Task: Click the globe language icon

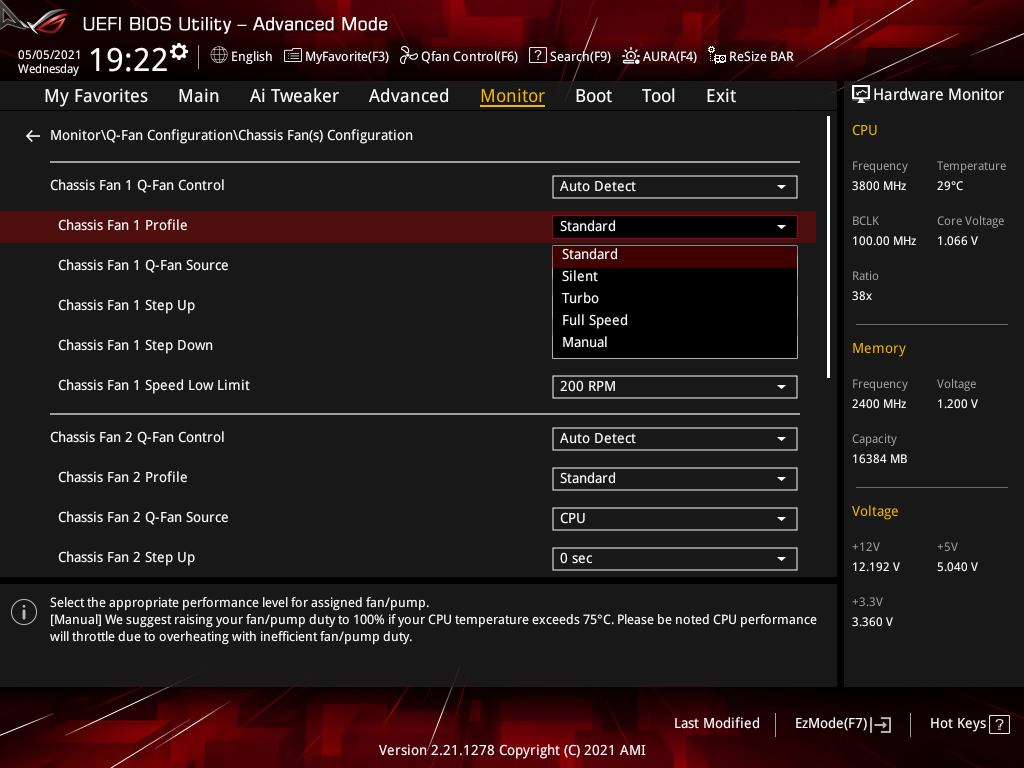Action: [219, 56]
